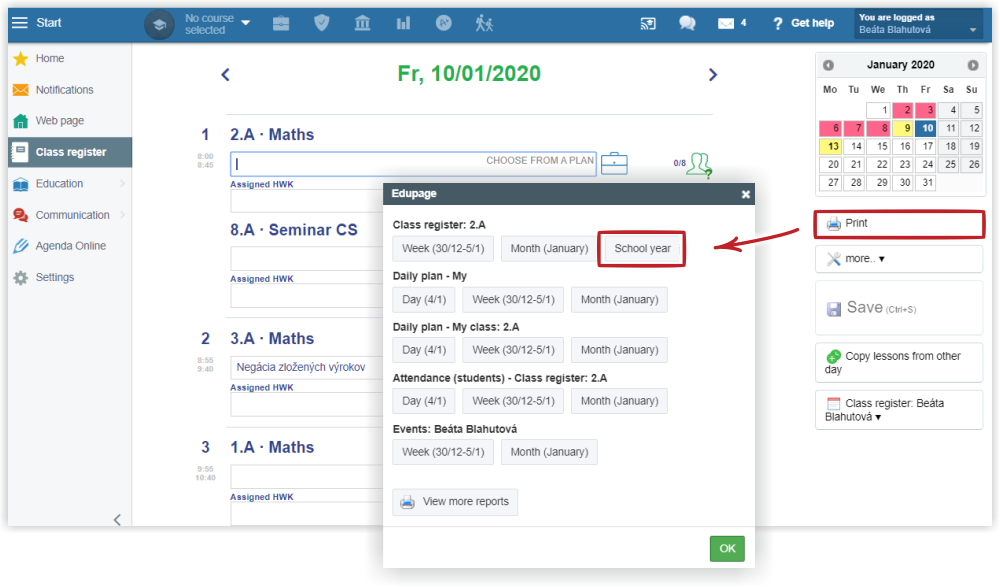The image size is (1000, 587).
Task: Click the graduation cap course icon
Action: (159, 24)
